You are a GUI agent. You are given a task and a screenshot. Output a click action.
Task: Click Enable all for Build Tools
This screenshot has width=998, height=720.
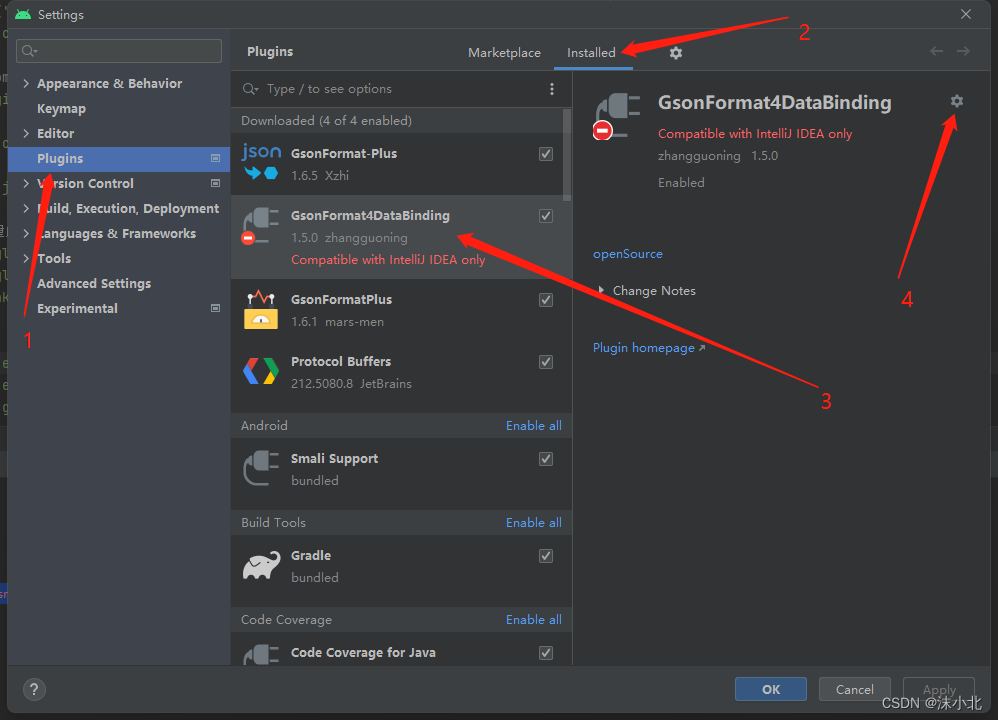[x=533, y=522]
